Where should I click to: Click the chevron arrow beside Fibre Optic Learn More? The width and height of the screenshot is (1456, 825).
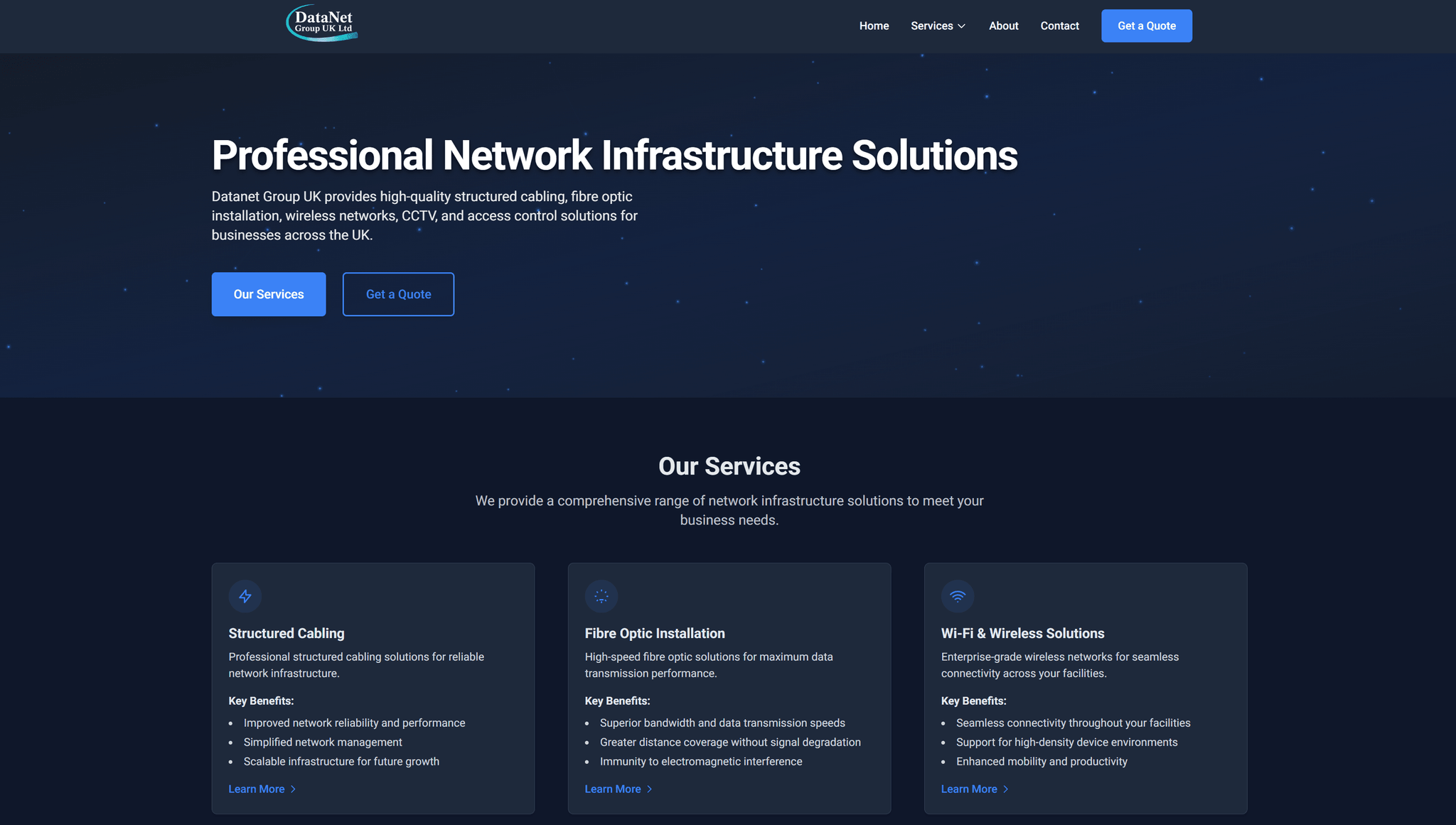[649, 789]
